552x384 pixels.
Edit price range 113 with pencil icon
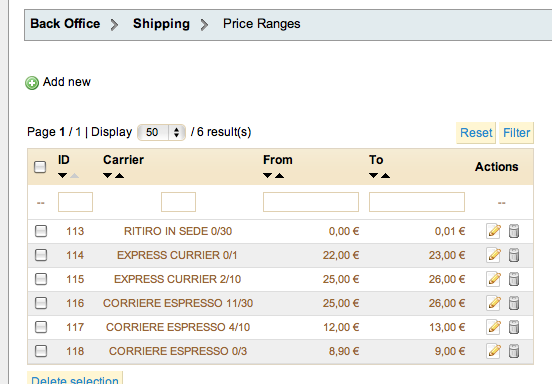tap(494, 231)
